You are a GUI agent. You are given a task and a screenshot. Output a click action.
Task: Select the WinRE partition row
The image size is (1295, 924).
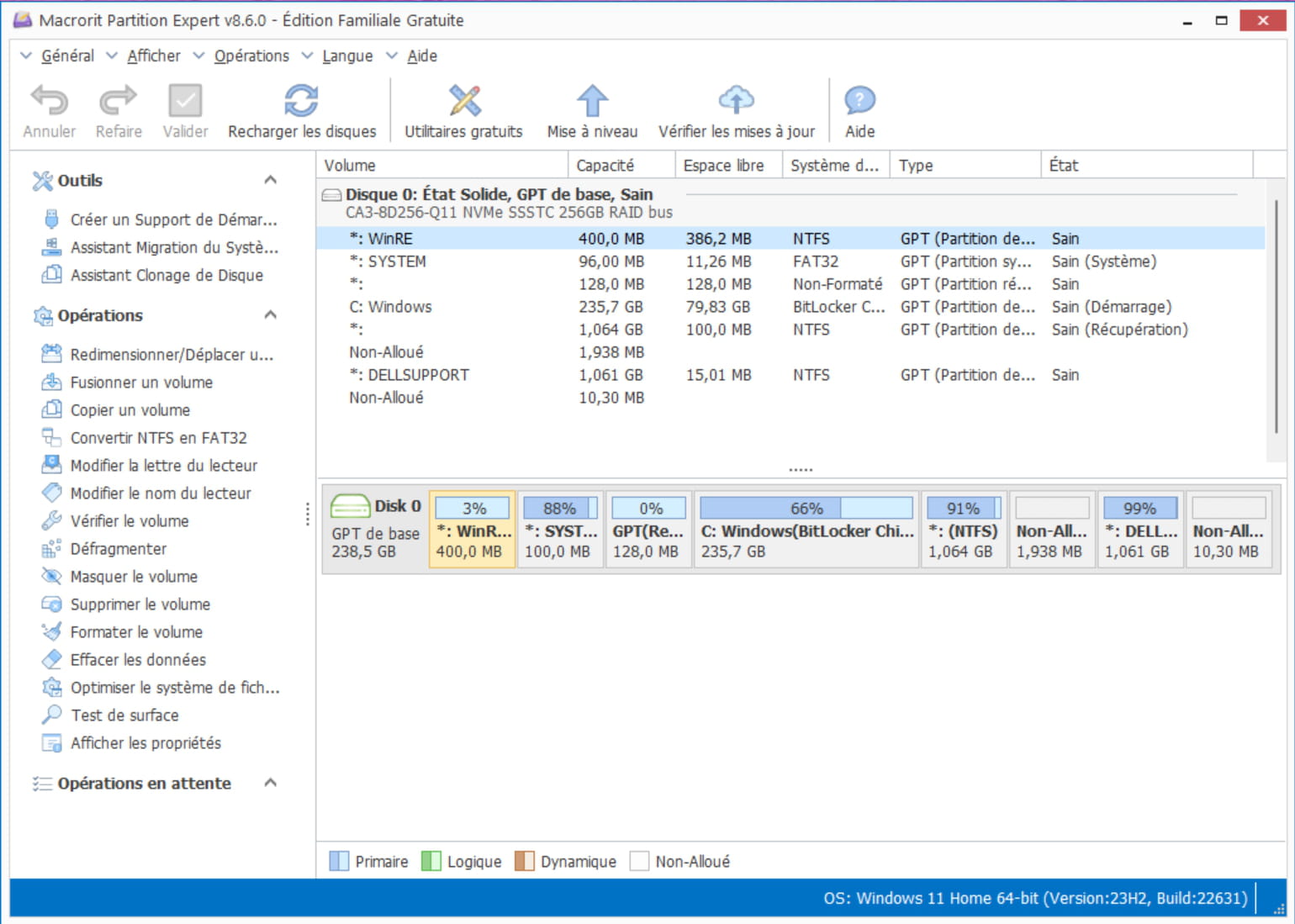(790, 239)
